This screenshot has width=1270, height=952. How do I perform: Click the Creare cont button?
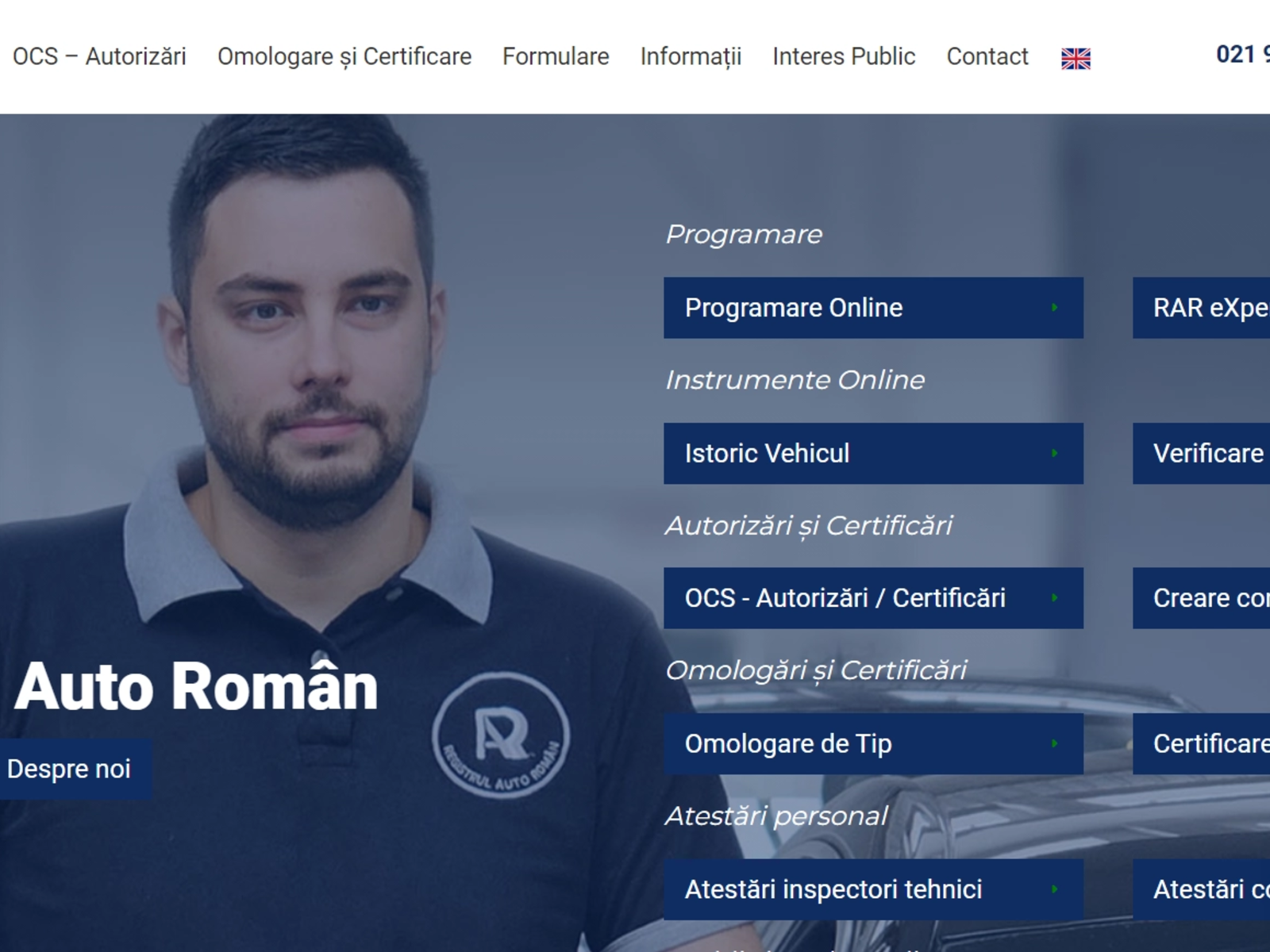[1206, 598]
